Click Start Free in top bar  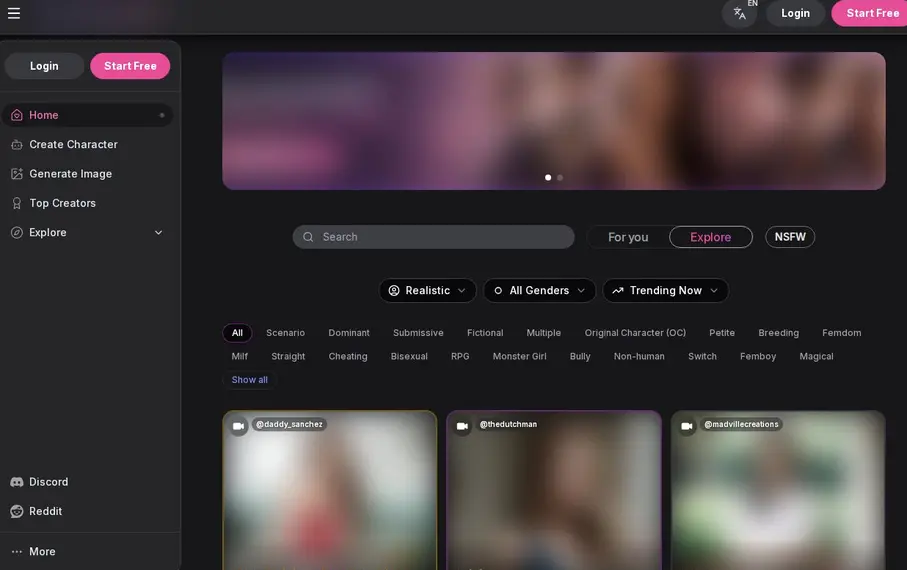click(871, 13)
